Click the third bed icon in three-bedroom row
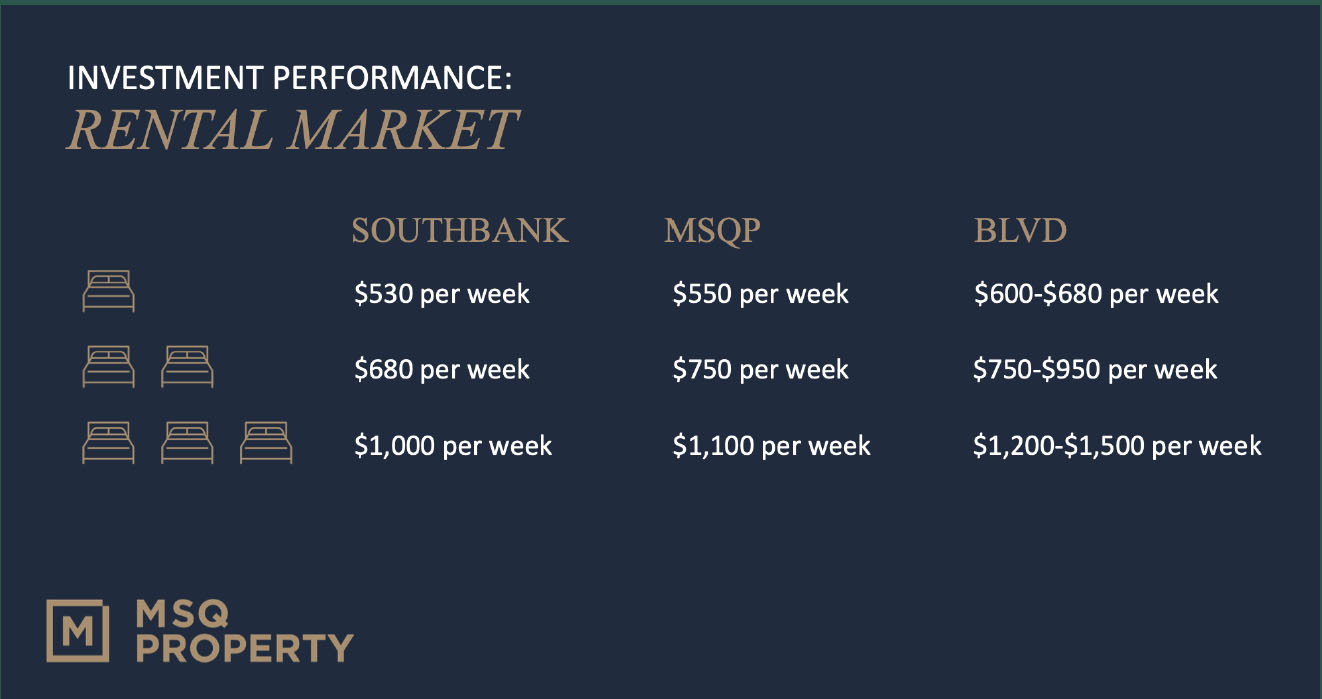1322x699 pixels. (266, 443)
